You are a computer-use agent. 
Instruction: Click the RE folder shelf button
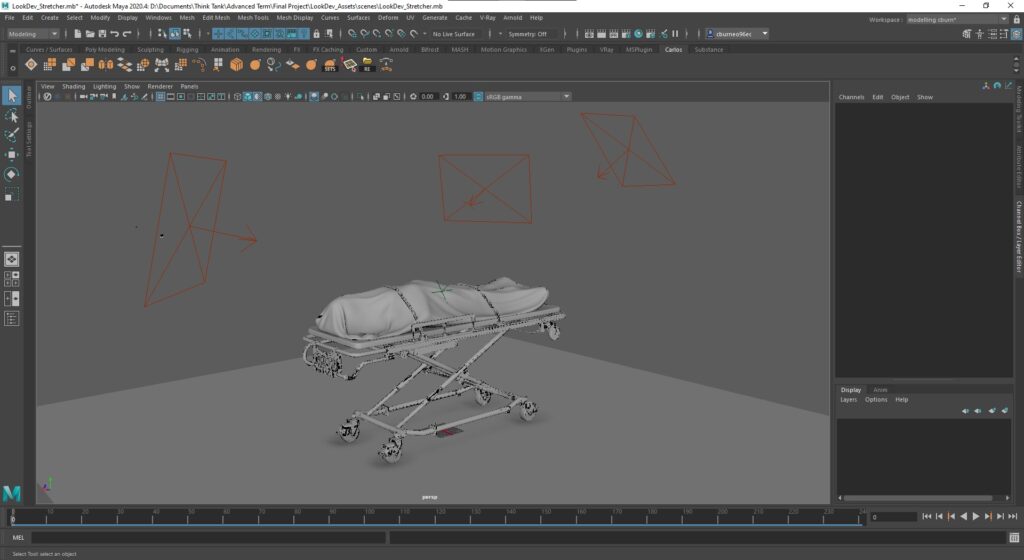(x=367, y=65)
